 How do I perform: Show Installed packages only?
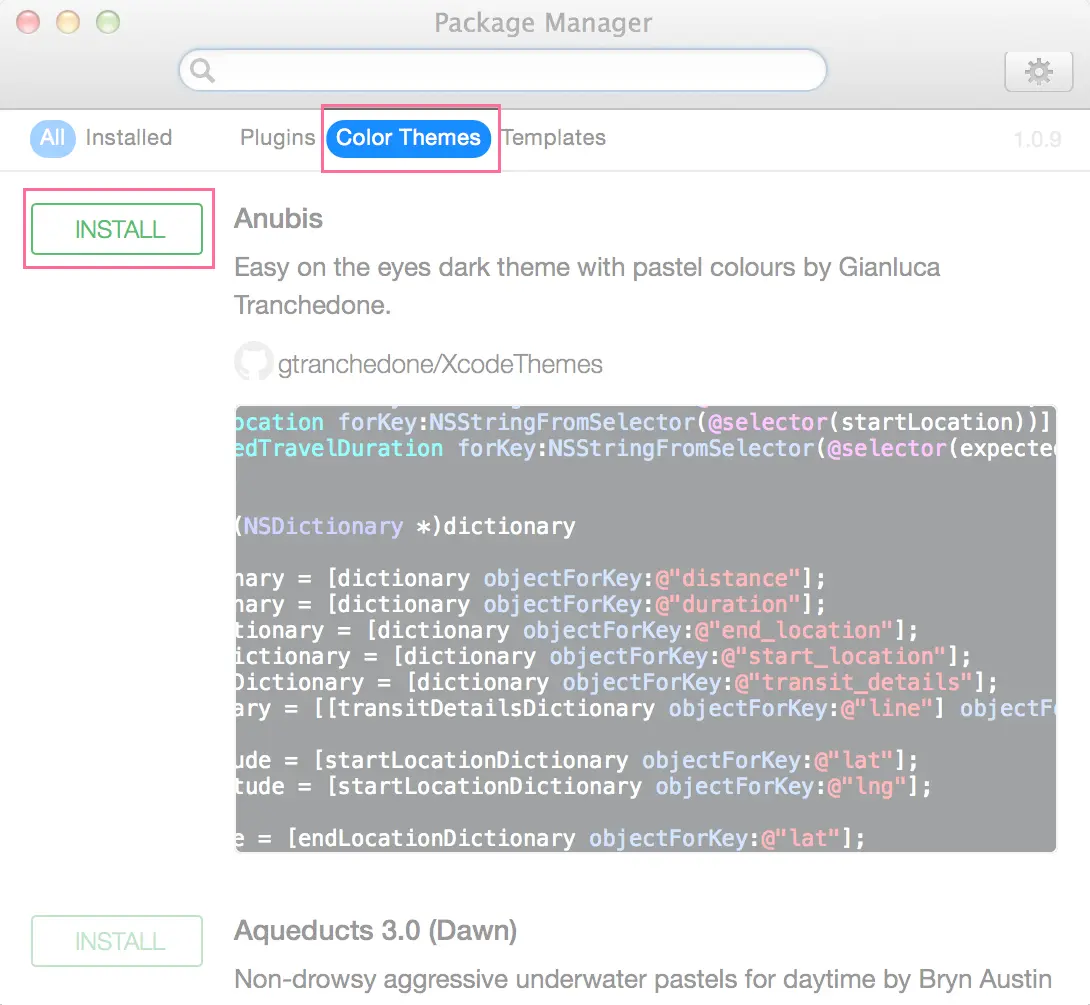[x=129, y=138]
